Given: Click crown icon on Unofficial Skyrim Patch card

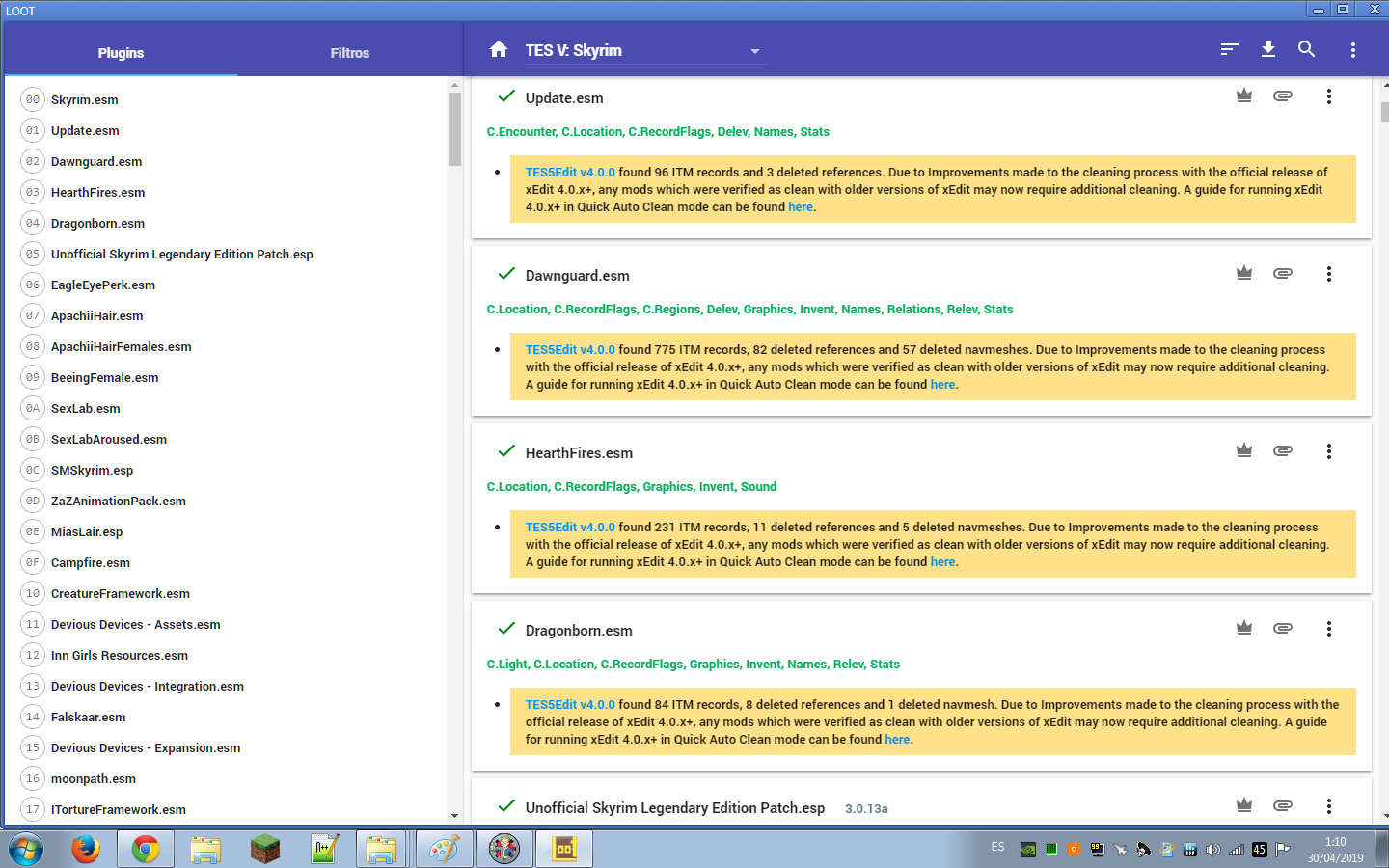Looking at the screenshot, I should coord(1244,805).
